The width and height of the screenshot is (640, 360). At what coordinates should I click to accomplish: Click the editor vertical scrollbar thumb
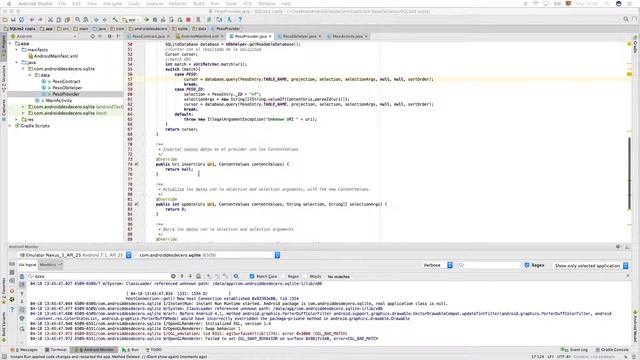pyautogui.click(x=629, y=173)
